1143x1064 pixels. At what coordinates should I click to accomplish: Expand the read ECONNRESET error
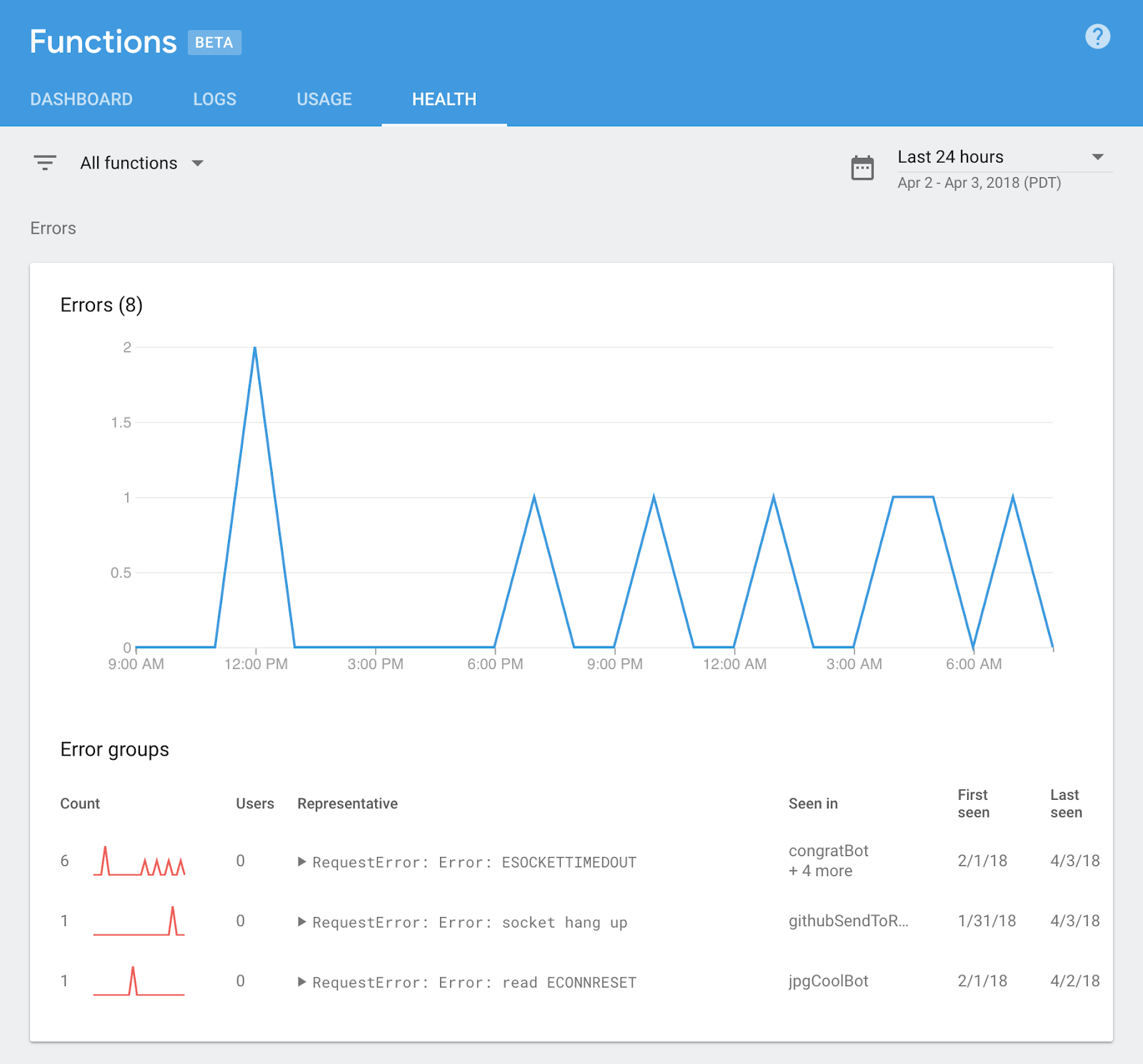pos(302,982)
